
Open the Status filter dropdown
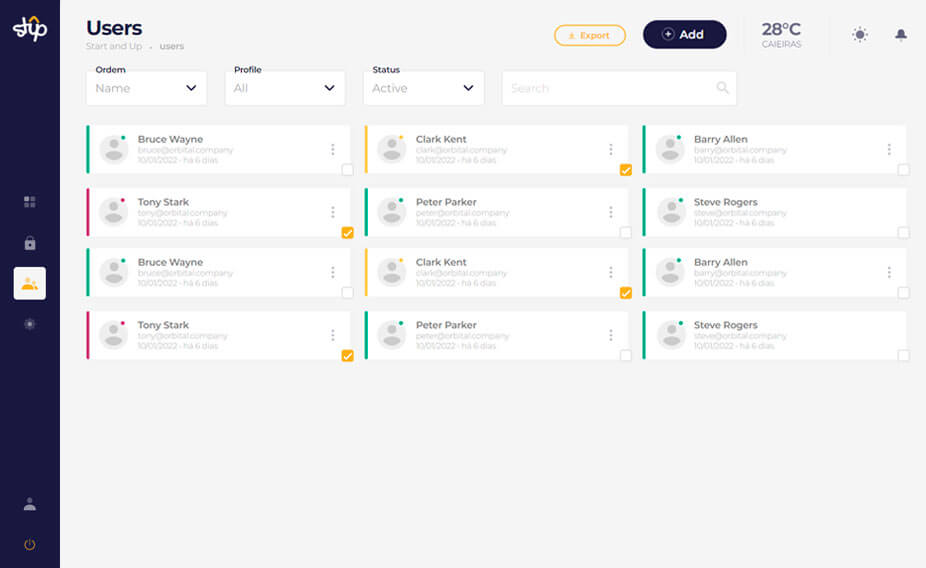point(423,88)
